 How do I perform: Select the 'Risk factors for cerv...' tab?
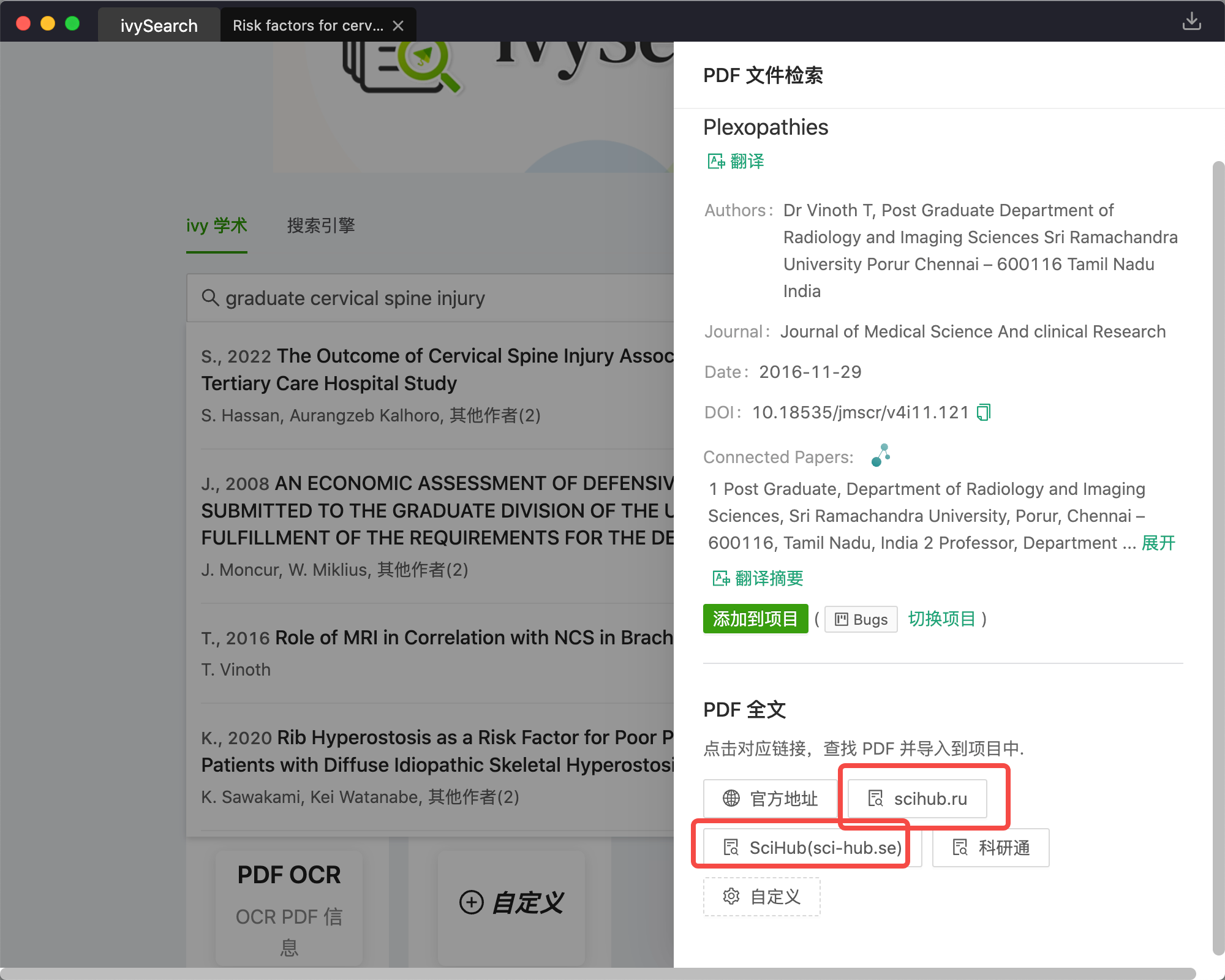[308, 26]
